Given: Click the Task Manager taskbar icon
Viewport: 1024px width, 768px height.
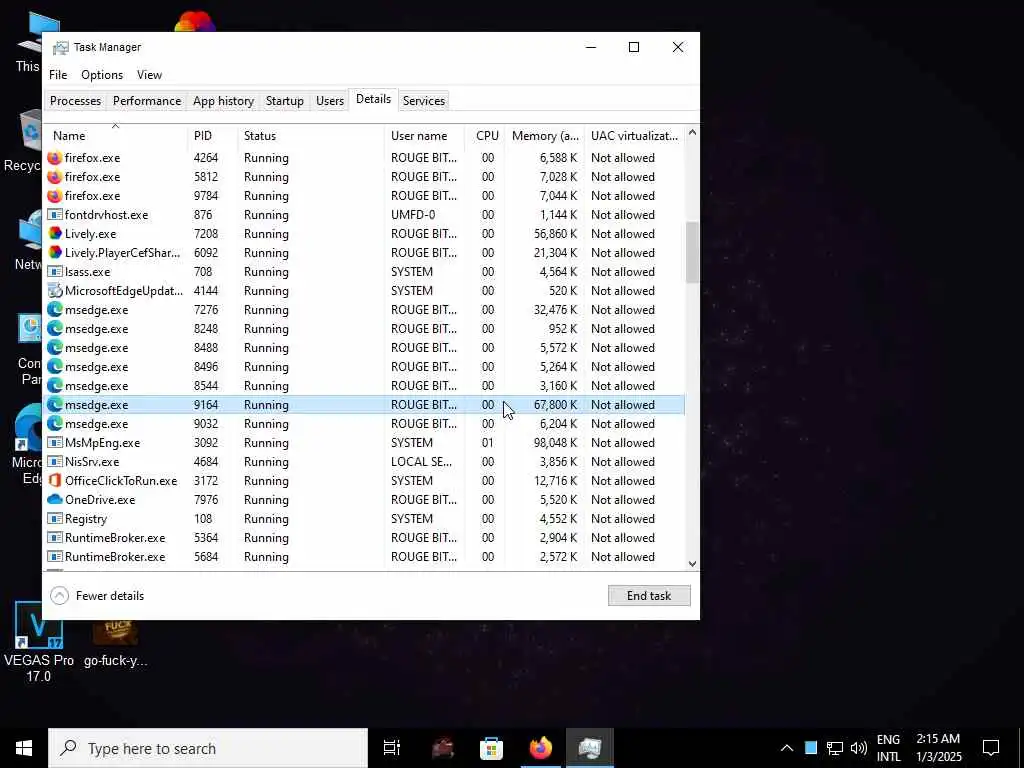Looking at the screenshot, I should click(x=589, y=748).
